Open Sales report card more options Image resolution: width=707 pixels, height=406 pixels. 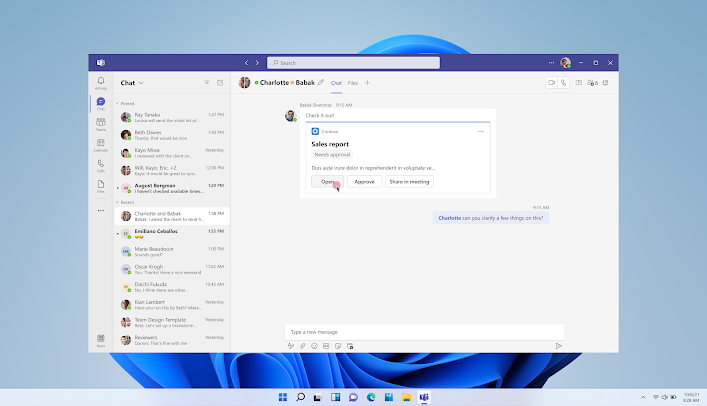(481, 131)
